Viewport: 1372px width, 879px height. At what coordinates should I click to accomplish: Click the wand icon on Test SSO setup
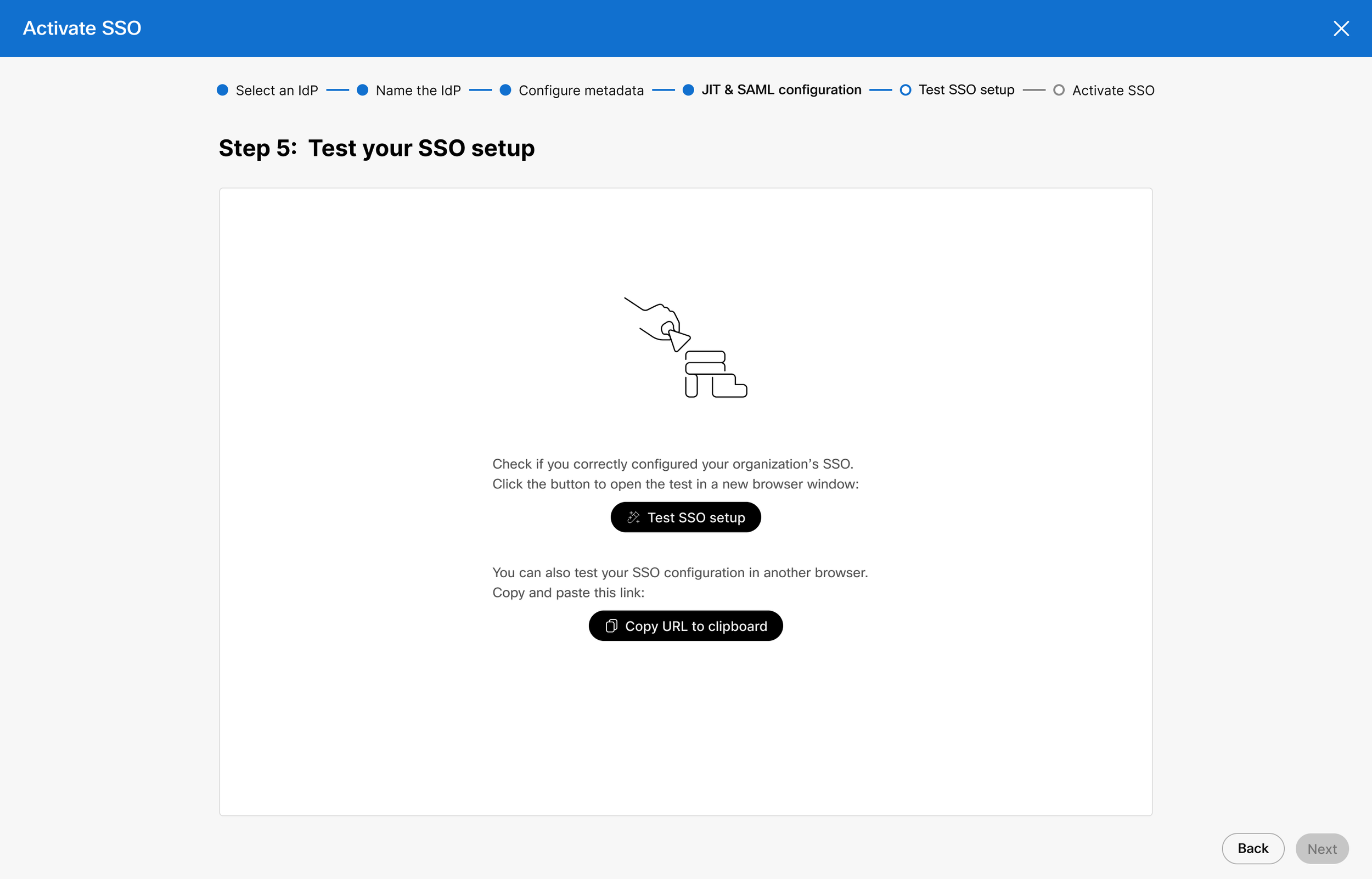(x=633, y=517)
